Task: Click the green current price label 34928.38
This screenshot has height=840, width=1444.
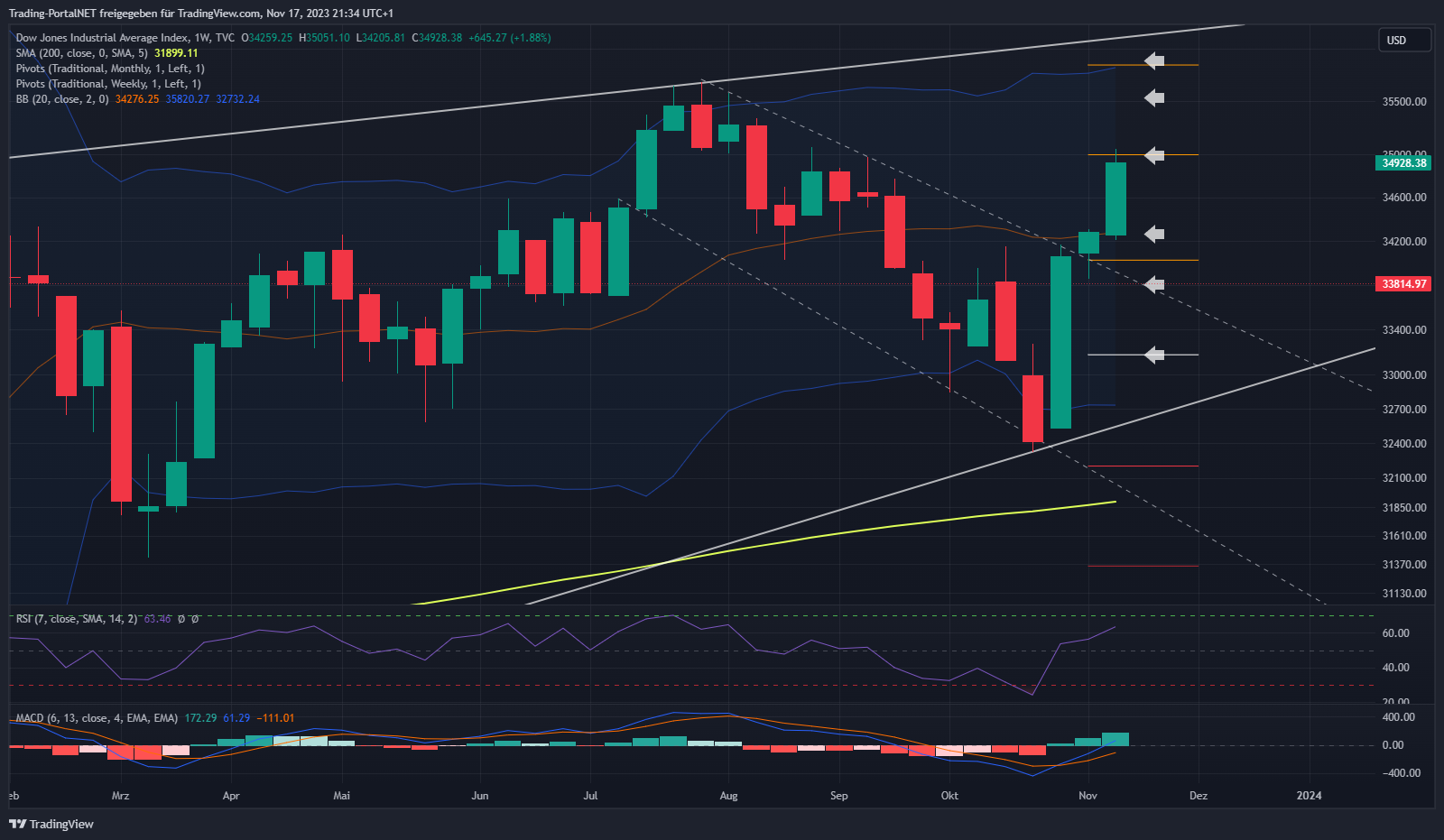Action: (x=1404, y=163)
